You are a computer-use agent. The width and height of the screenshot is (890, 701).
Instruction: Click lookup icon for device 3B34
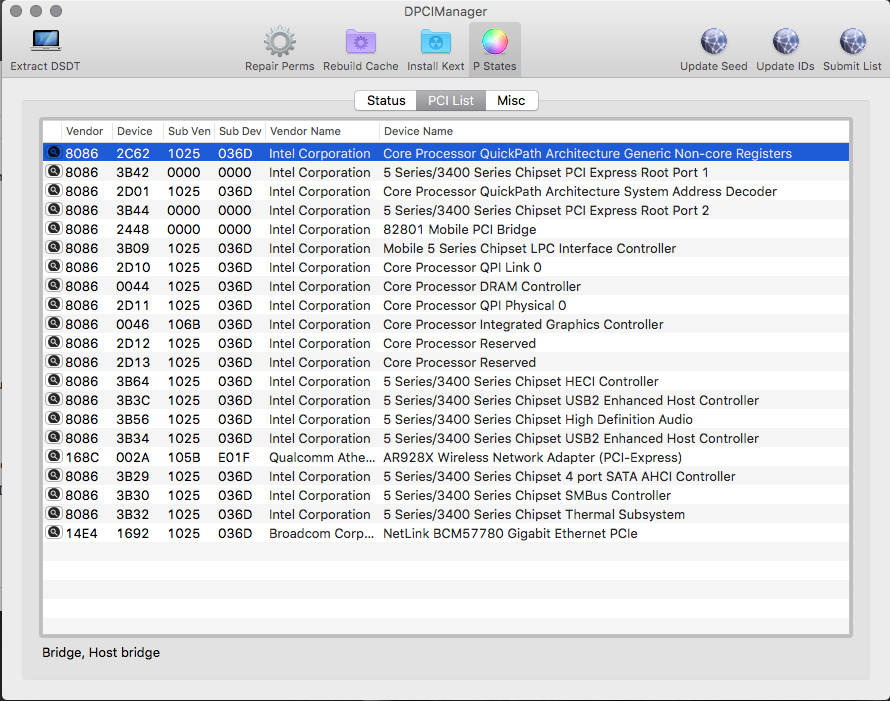tap(53, 438)
